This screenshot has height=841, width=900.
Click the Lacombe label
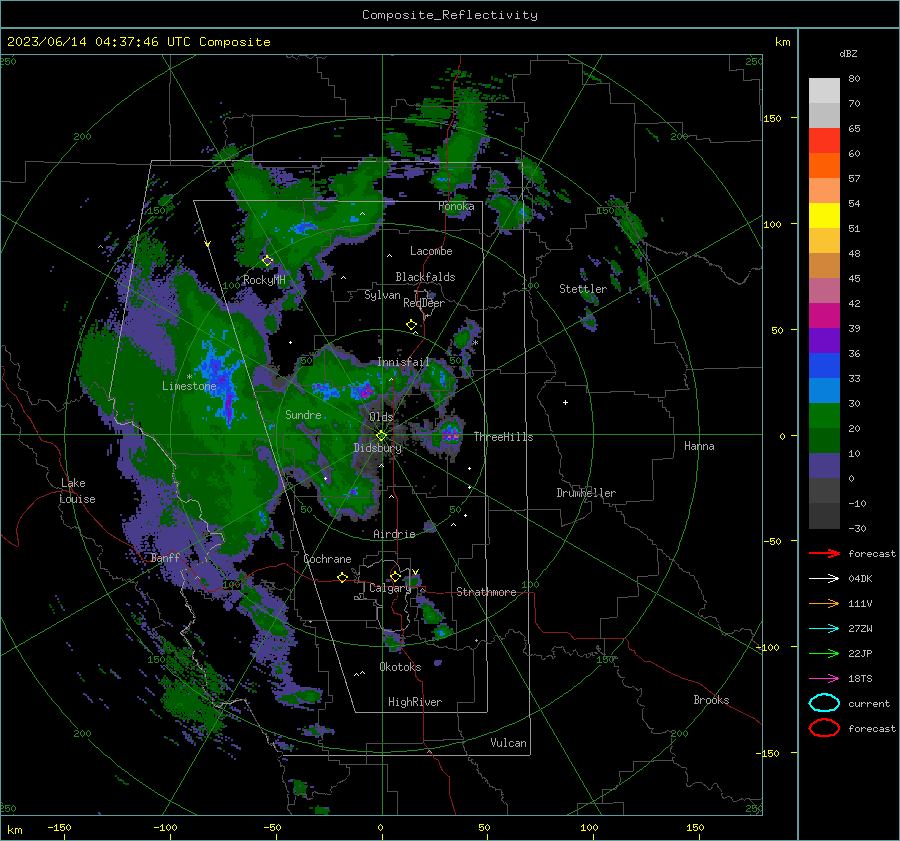point(431,251)
